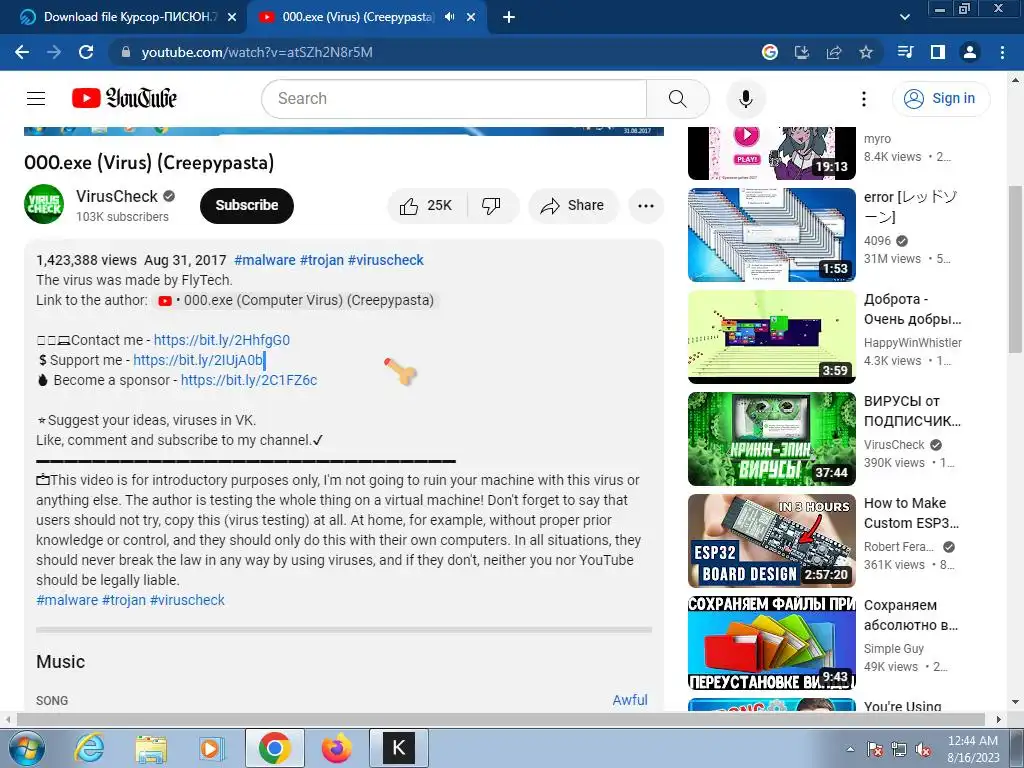The width and height of the screenshot is (1024, 768).
Task: Click the Subscribe button
Action: [247, 206]
